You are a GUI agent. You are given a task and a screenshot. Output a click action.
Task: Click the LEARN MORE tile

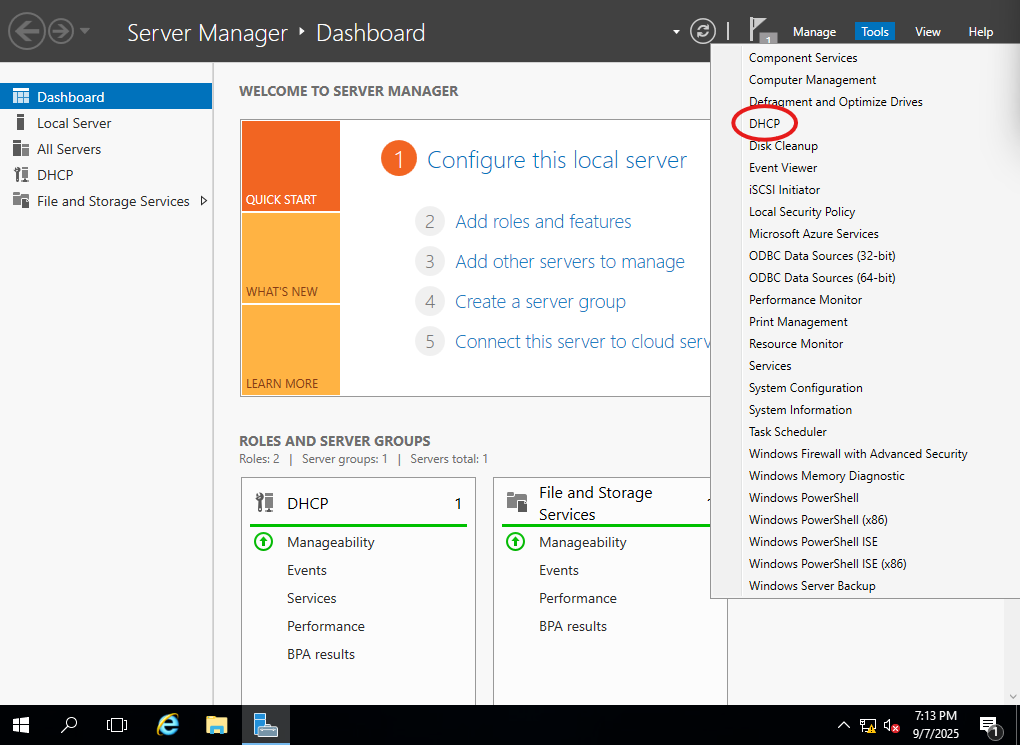[291, 349]
